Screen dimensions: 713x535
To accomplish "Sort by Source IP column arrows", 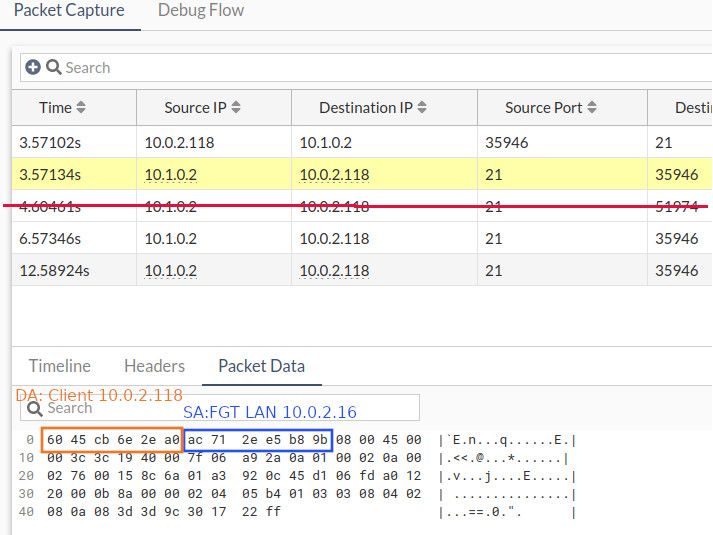I will [x=236, y=107].
